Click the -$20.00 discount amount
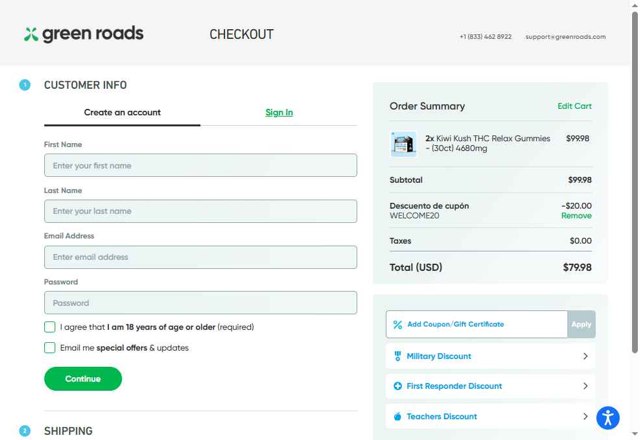The height and width of the screenshot is (440, 640). point(576,206)
